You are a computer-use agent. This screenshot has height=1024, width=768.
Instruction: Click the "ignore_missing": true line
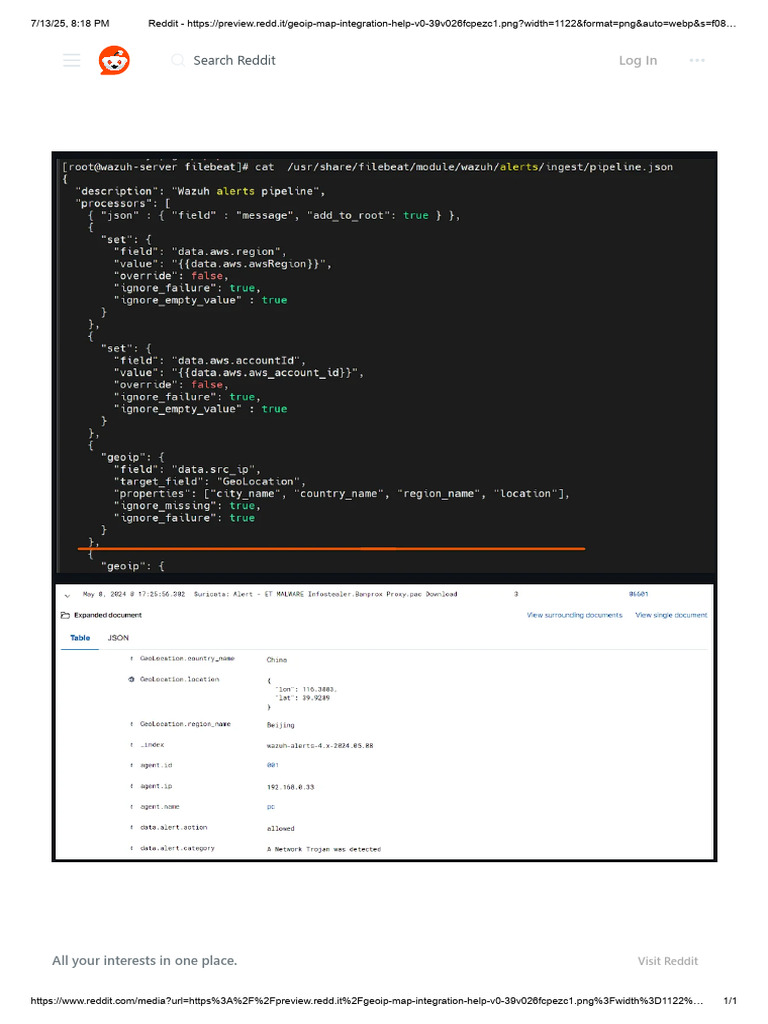(x=187, y=505)
